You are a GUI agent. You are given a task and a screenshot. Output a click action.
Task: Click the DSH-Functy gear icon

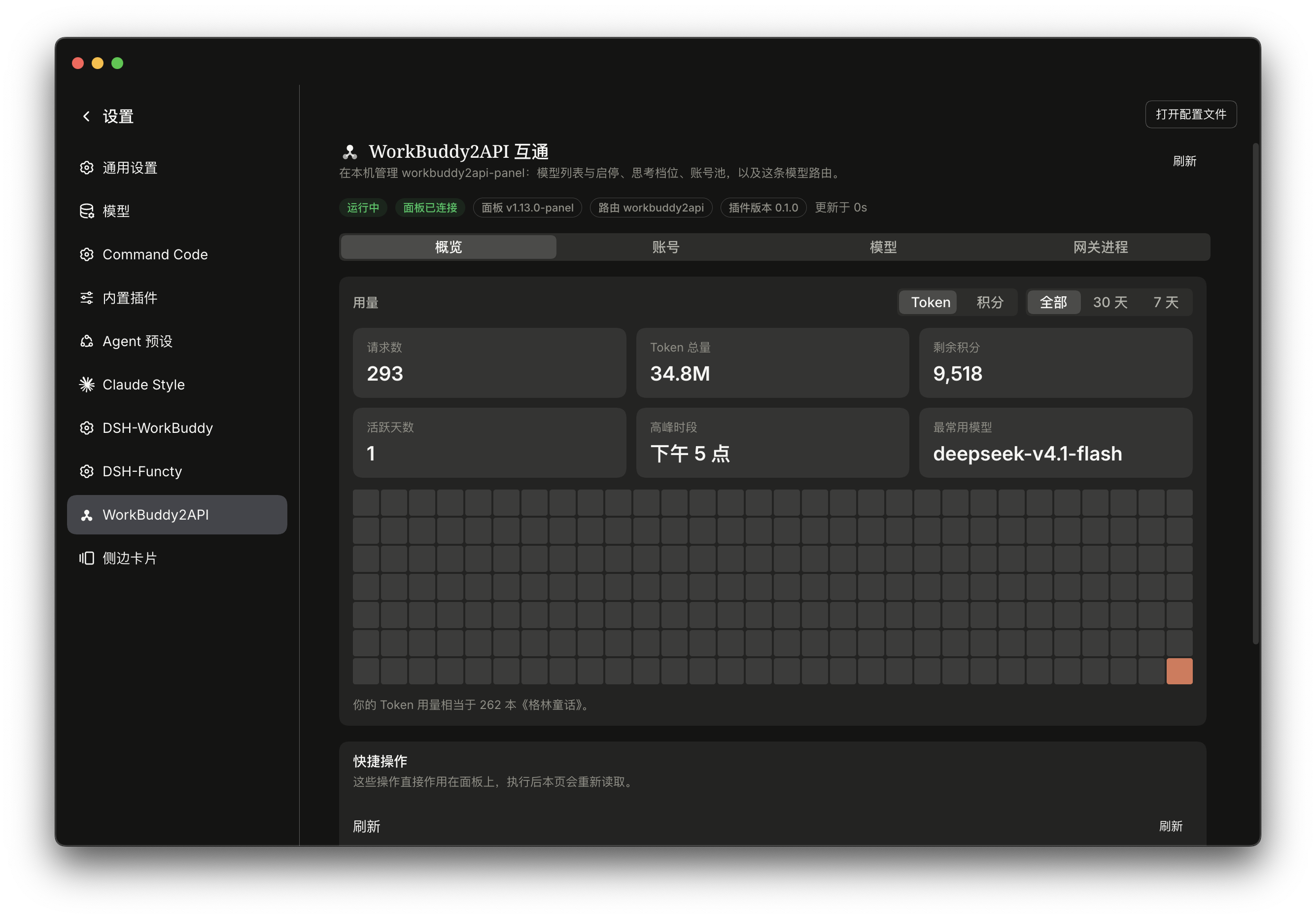(87, 471)
